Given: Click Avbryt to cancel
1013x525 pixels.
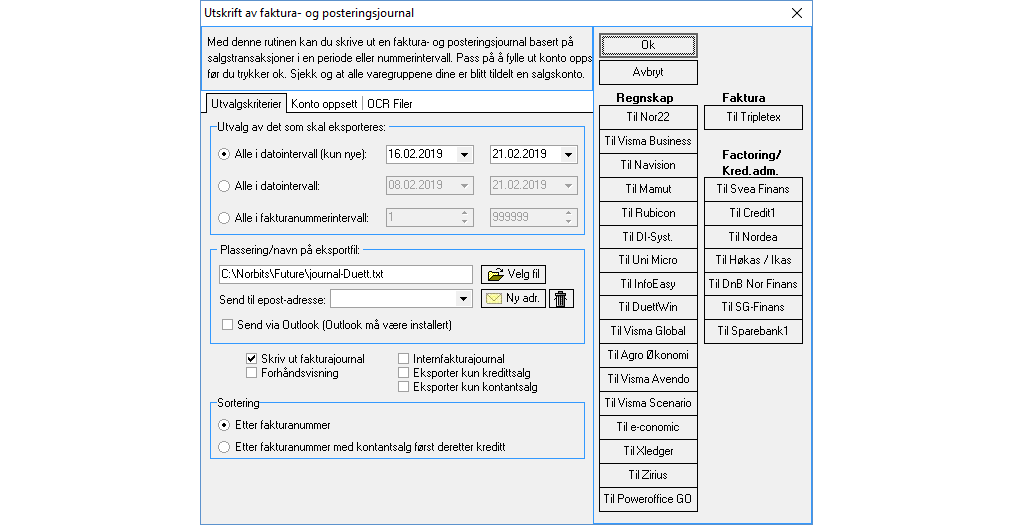Looking at the screenshot, I should [x=648, y=72].
